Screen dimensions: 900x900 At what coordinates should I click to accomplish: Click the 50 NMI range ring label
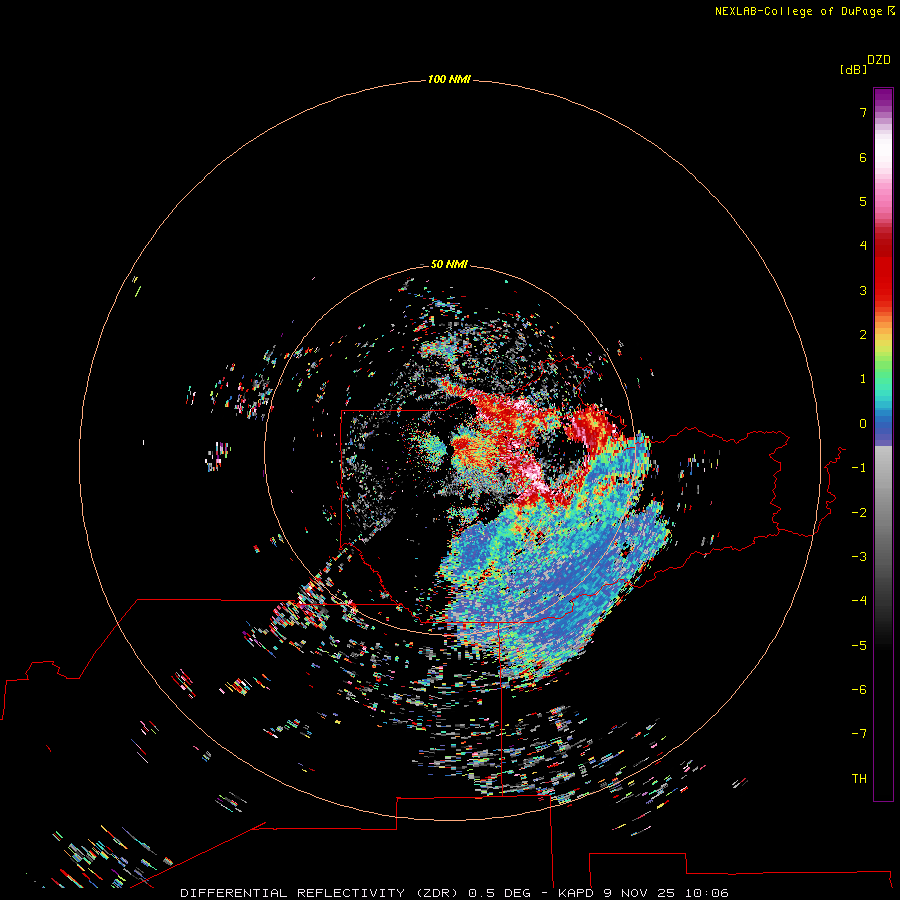click(449, 264)
